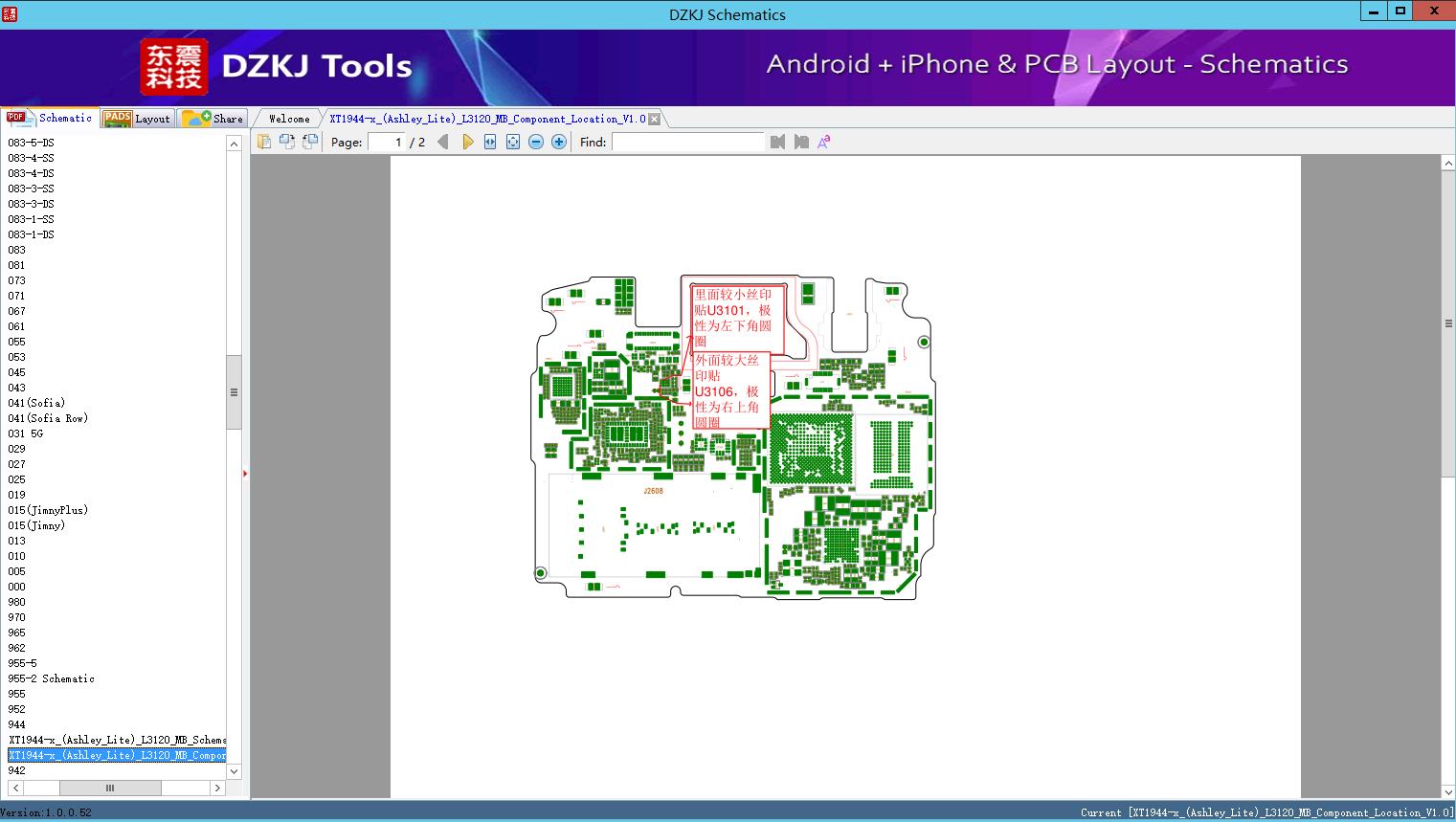Screen dimensions: 1456x822
Task: Click the copy/bookmarks icon in the viewer toolbar
Action: [x=264, y=142]
